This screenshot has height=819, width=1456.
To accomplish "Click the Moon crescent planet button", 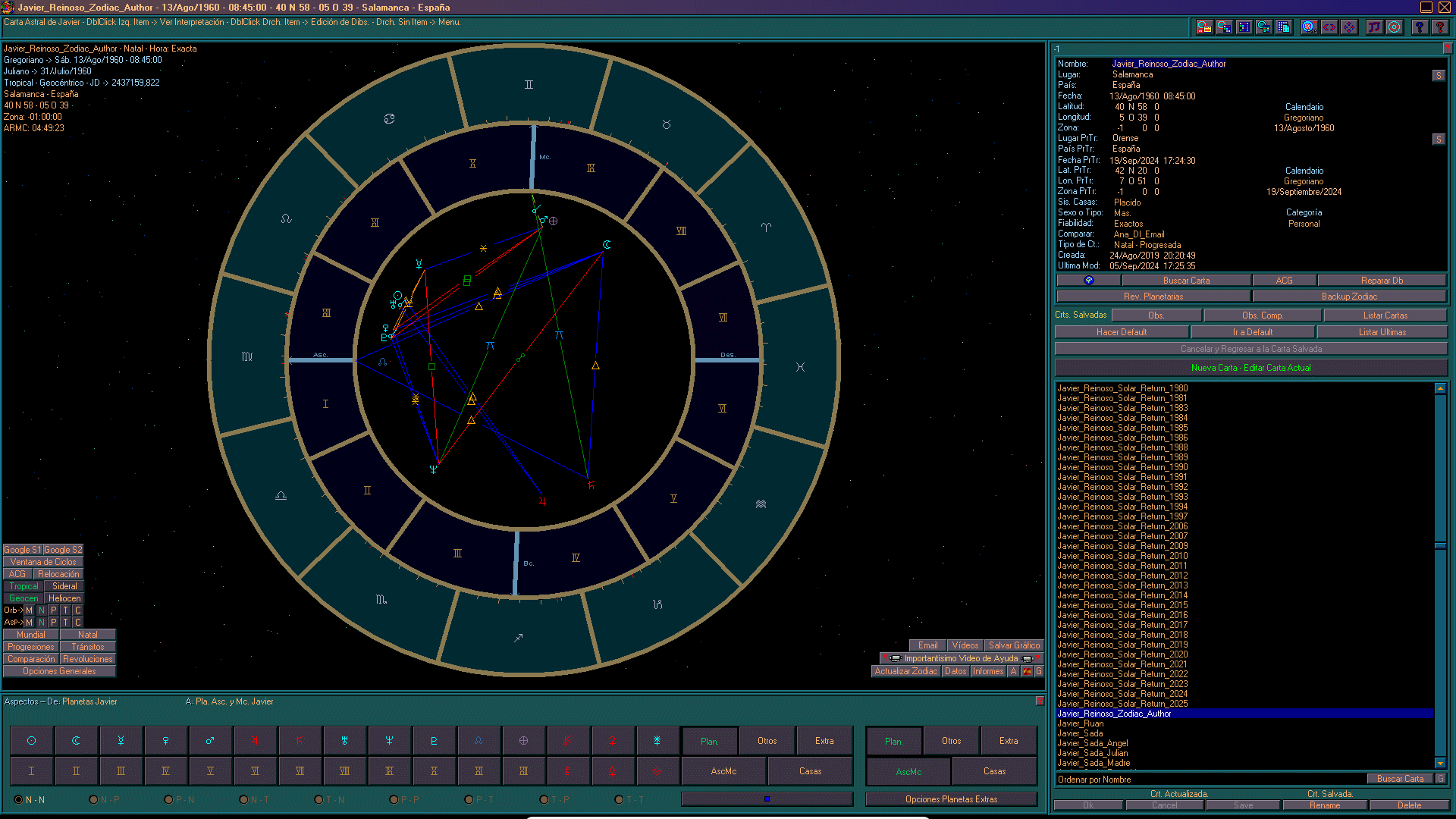I will (76, 741).
